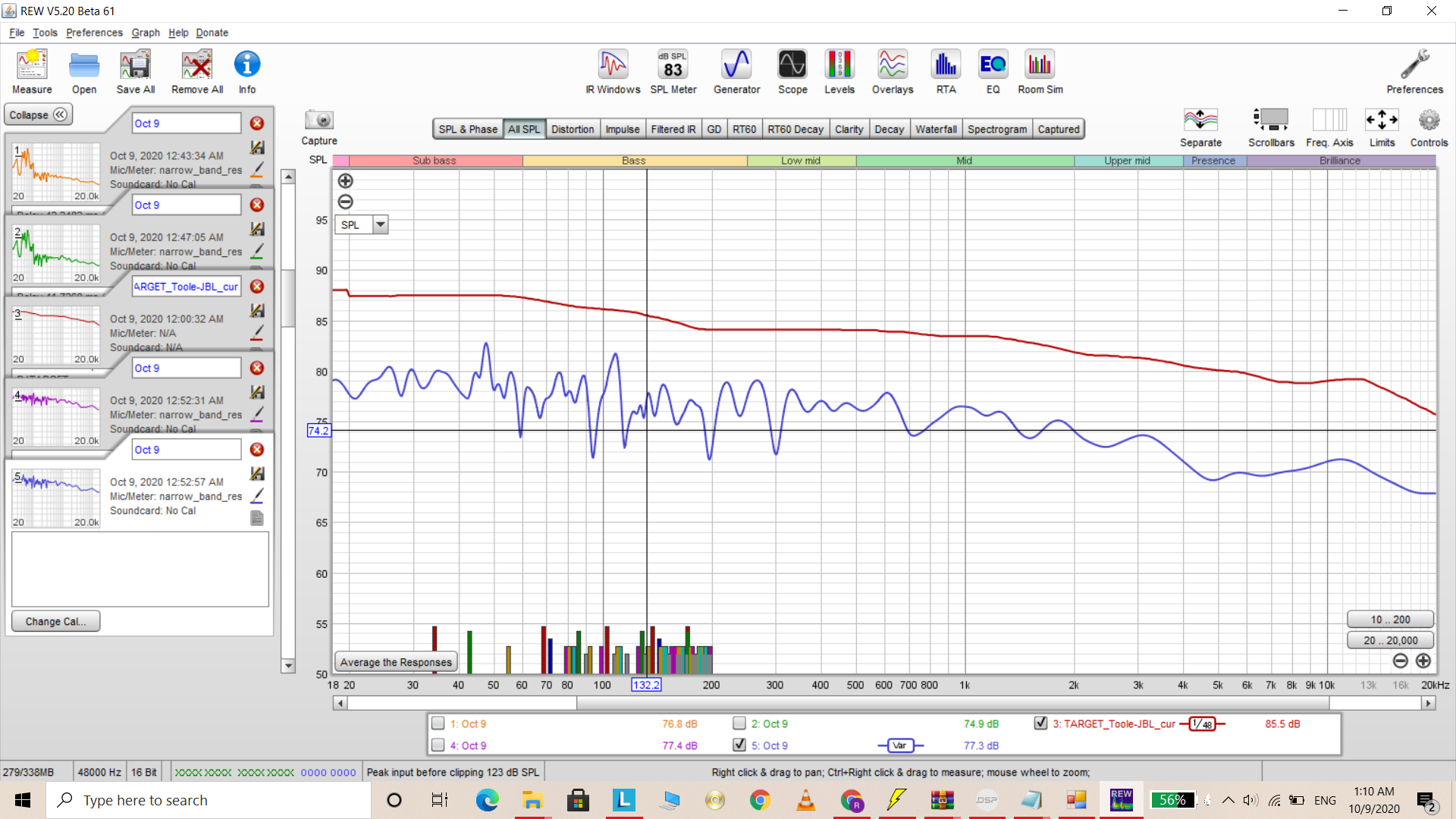Open IR Windows settings
The height and width of the screenshot is (819, 1456).
click(x=613, y=72)
